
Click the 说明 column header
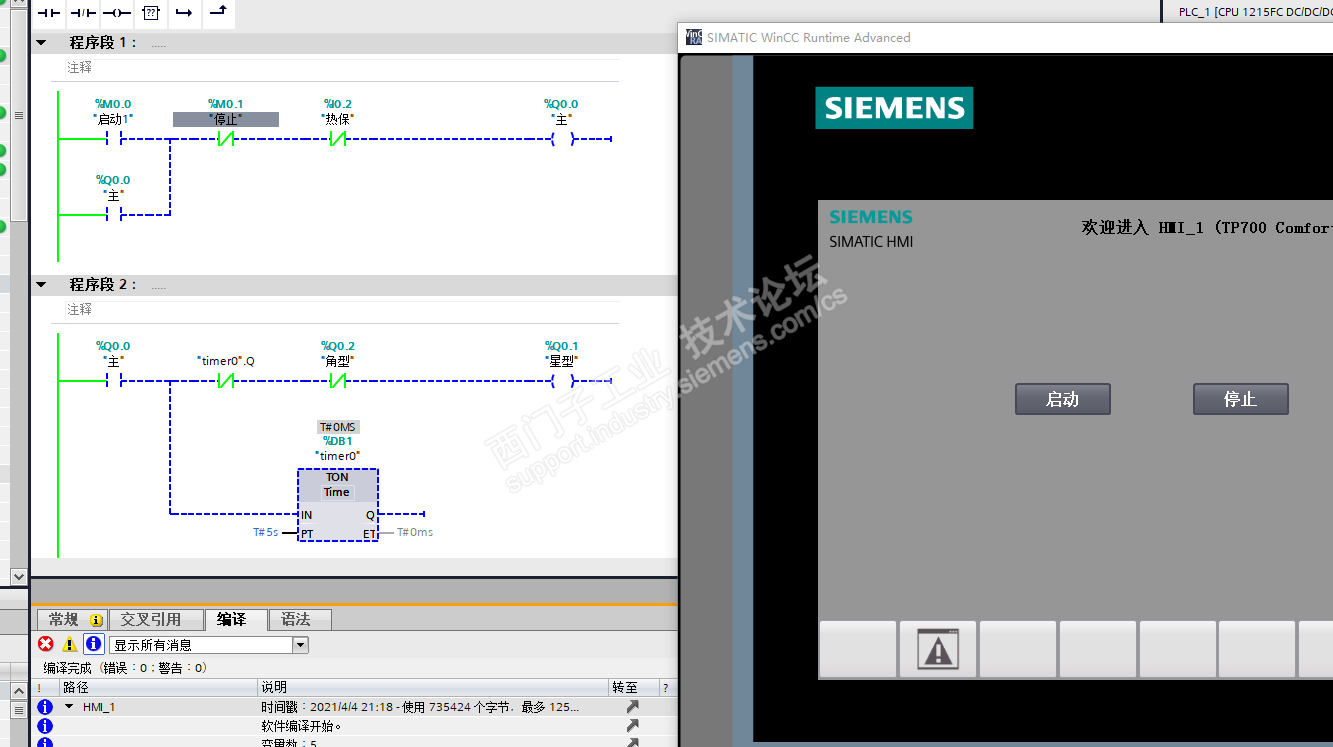click(x=433, y=687)
